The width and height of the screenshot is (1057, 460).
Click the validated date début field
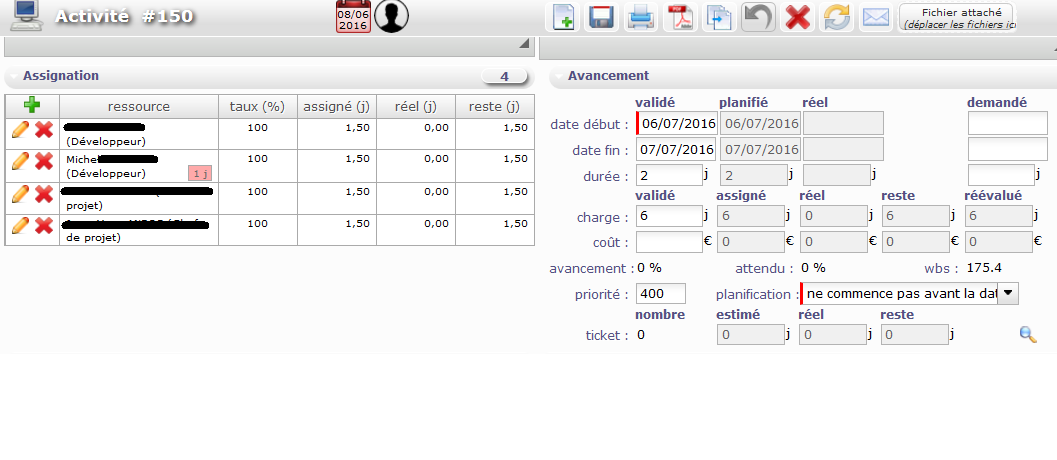[x=676, y=123]
